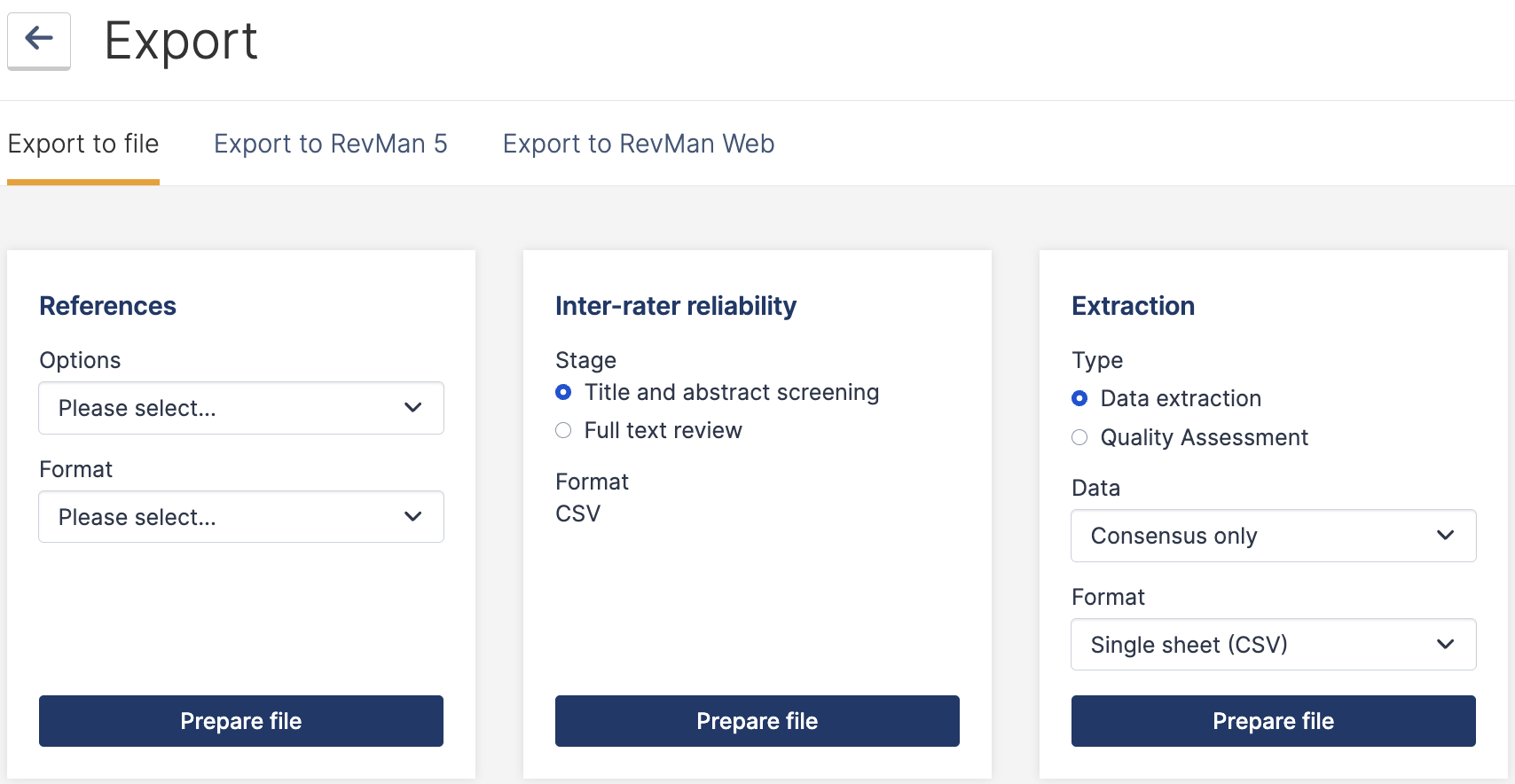Click the back arrow icon
The image size is (1515, 784).
point(39,39)
